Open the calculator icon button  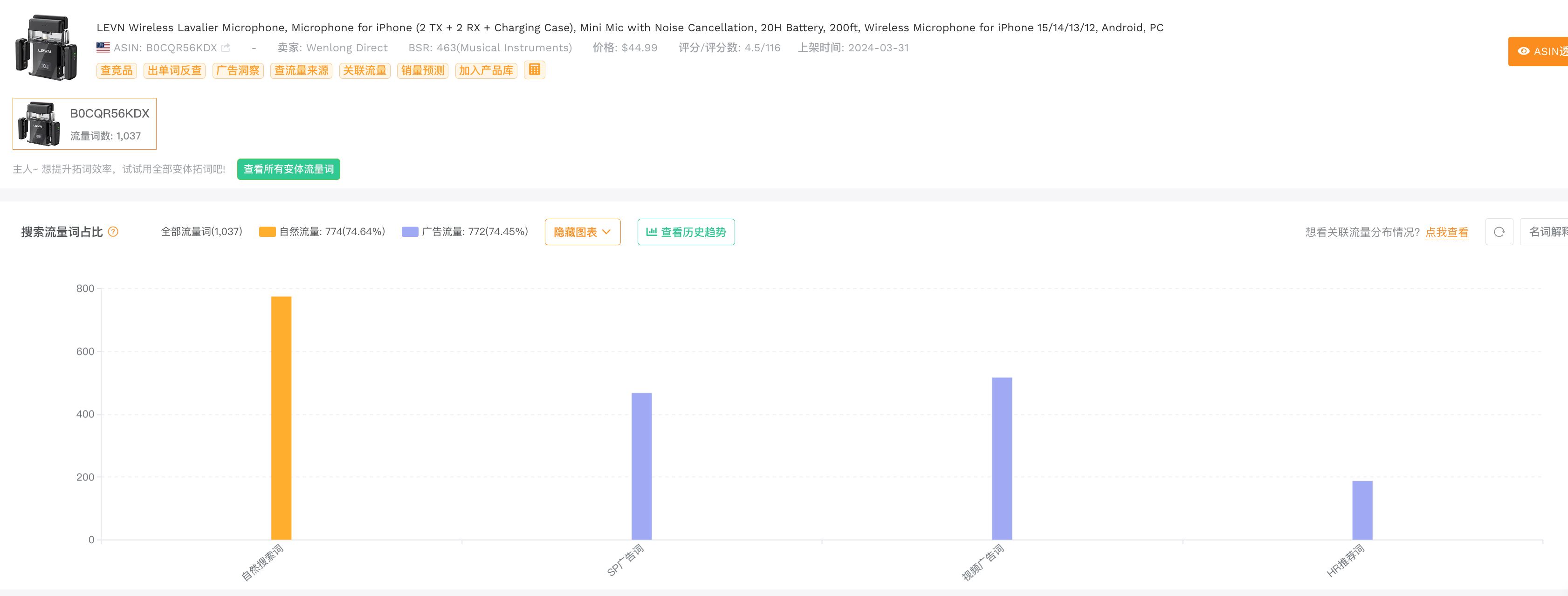tap(535, 70)
